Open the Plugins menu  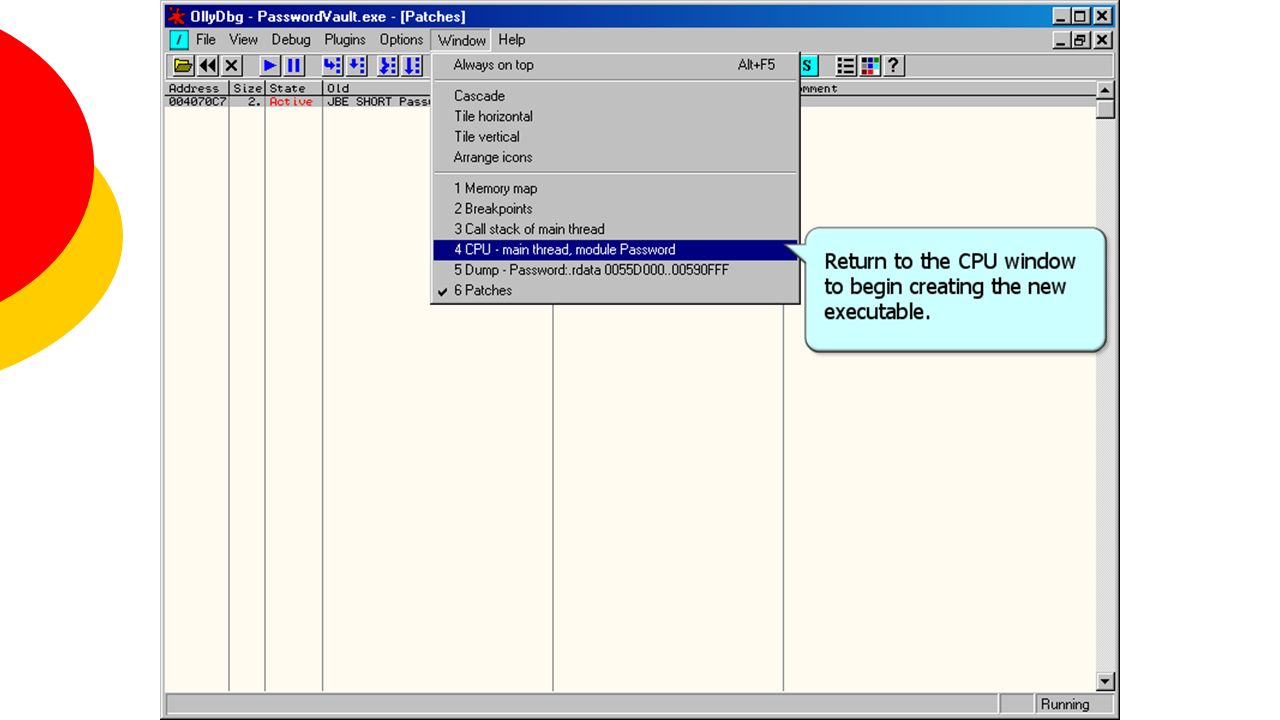345,40
